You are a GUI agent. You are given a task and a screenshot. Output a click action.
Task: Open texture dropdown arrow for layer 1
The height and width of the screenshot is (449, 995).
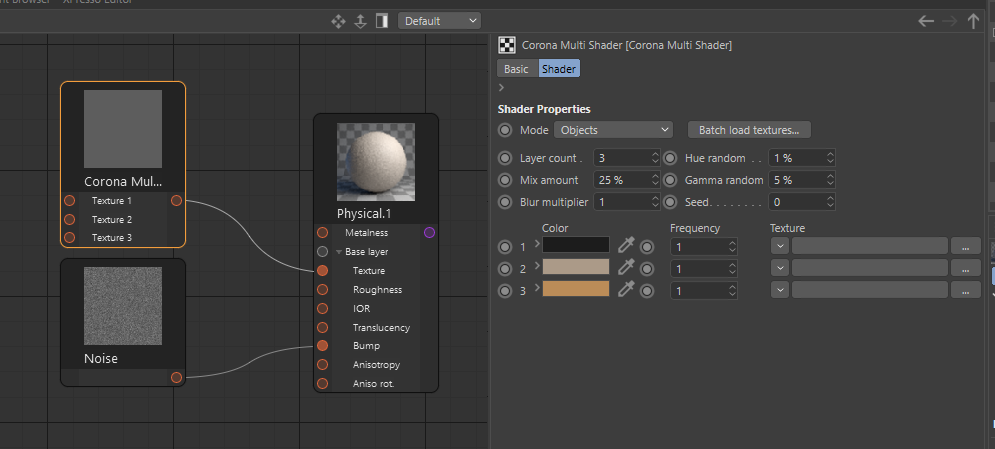click(x=780, y=246)
